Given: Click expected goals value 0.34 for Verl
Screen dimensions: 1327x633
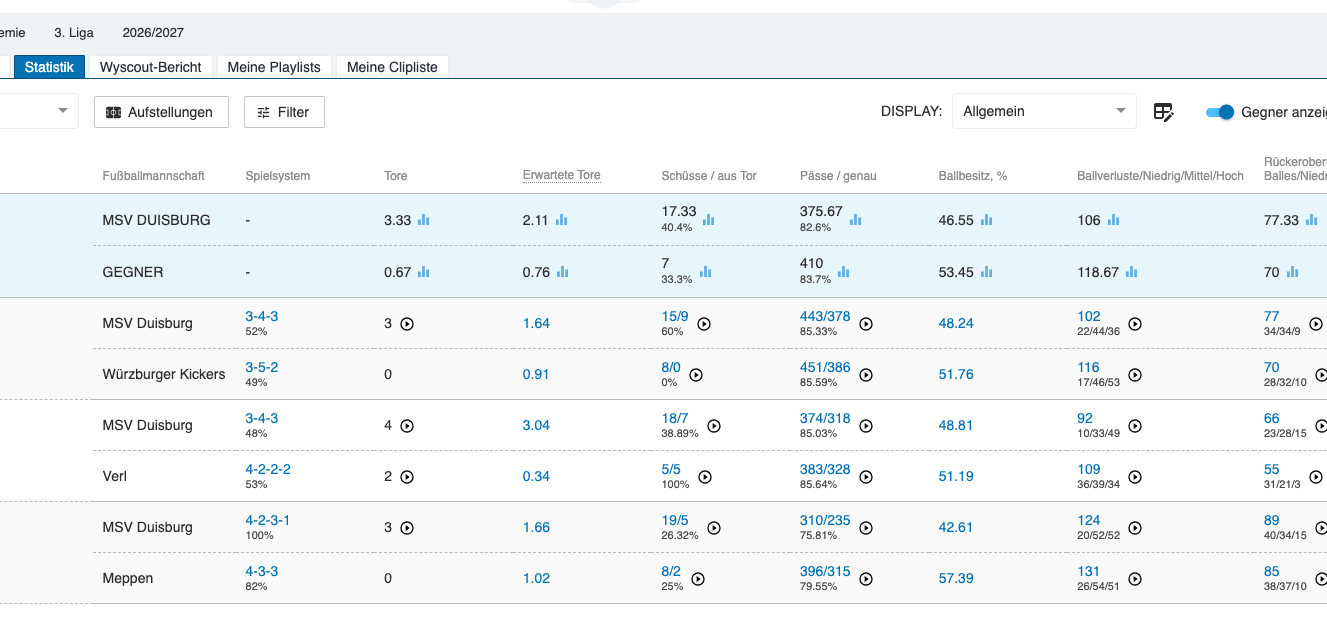Looking at the screenshot, I should tap(536, 476).
